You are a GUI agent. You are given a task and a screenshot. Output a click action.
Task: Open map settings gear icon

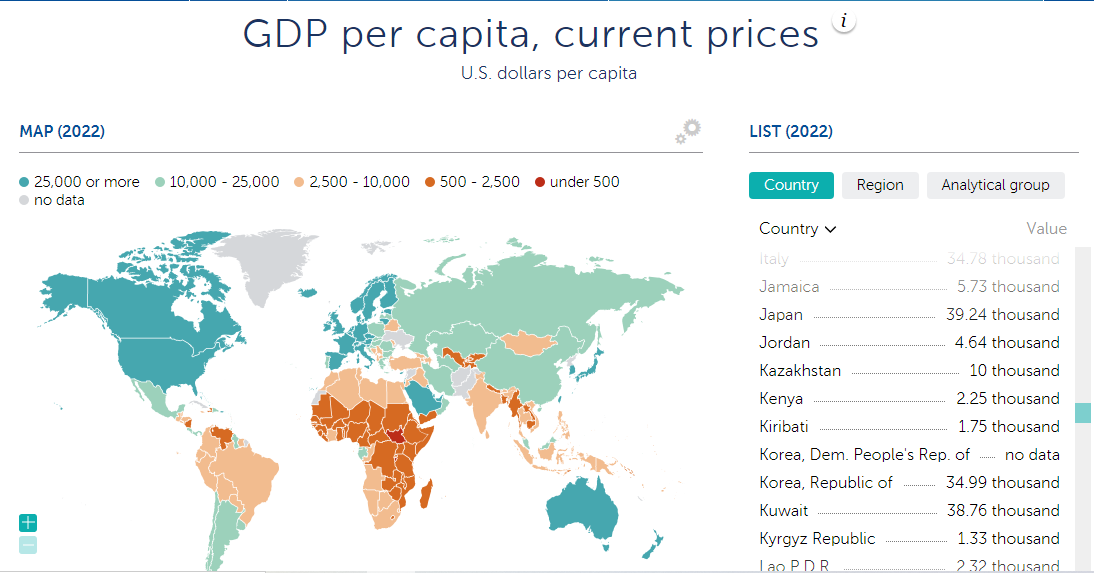(x=688, y=131)
